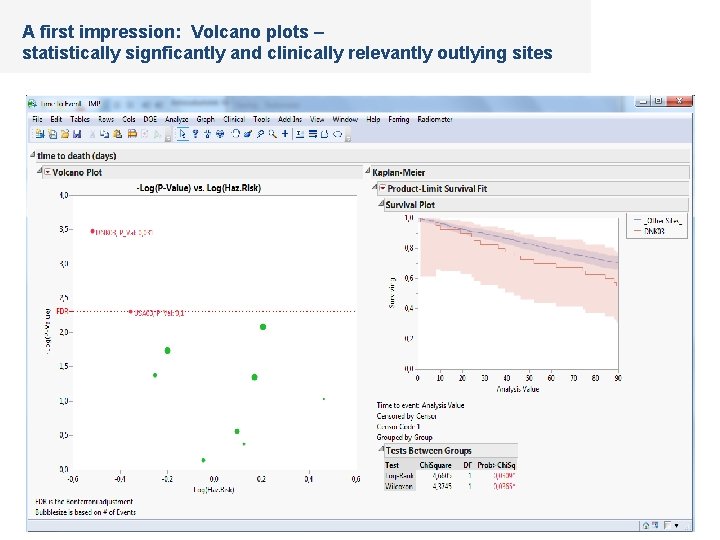Image resolution: width=720 pixels, height=540 pixels.
Task: Collapse the Product-Limit Survival Fit section
Action: pos(374,187)
